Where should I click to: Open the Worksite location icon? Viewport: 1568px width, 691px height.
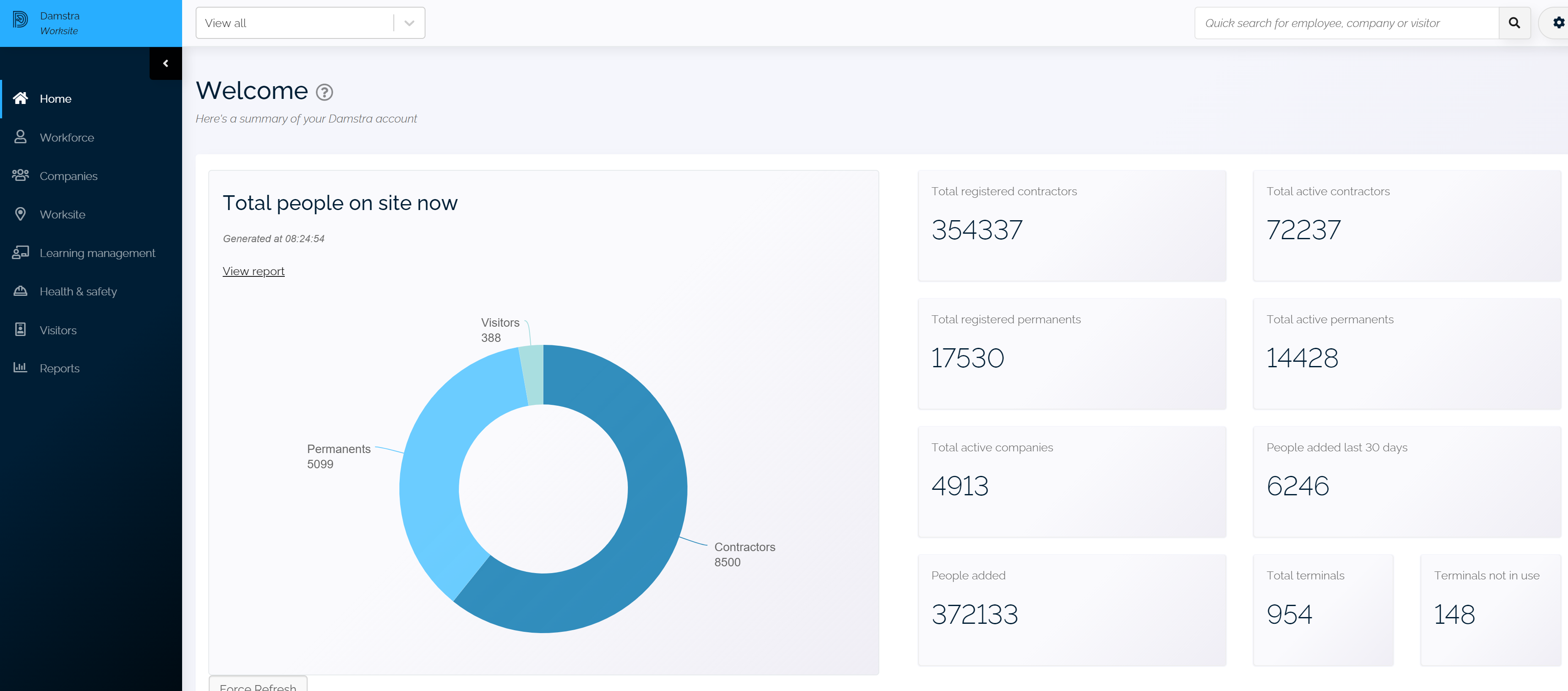coord(20,214)
